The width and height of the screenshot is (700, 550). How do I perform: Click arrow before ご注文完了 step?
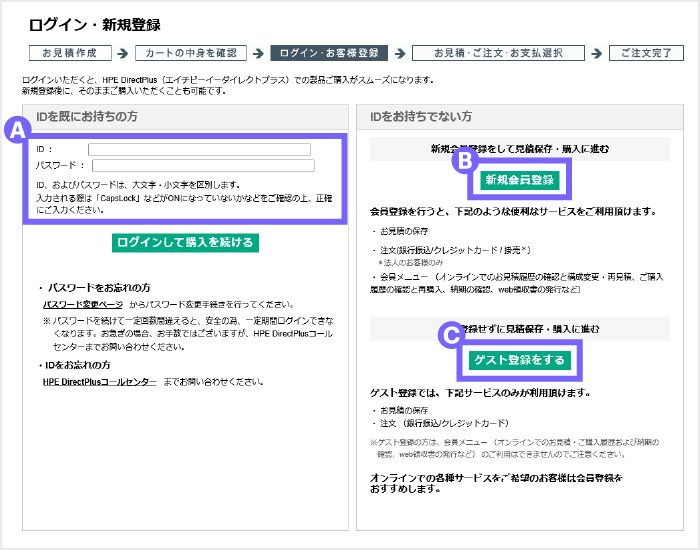coord(595,53)
